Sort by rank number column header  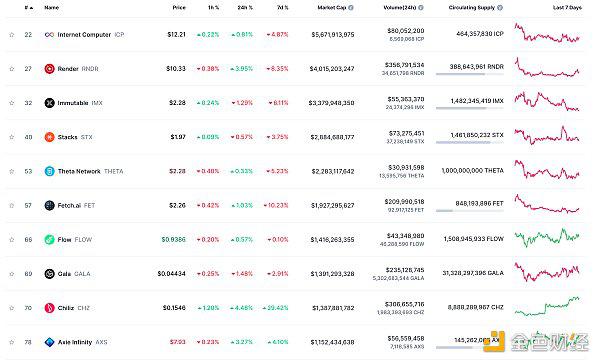28,8
